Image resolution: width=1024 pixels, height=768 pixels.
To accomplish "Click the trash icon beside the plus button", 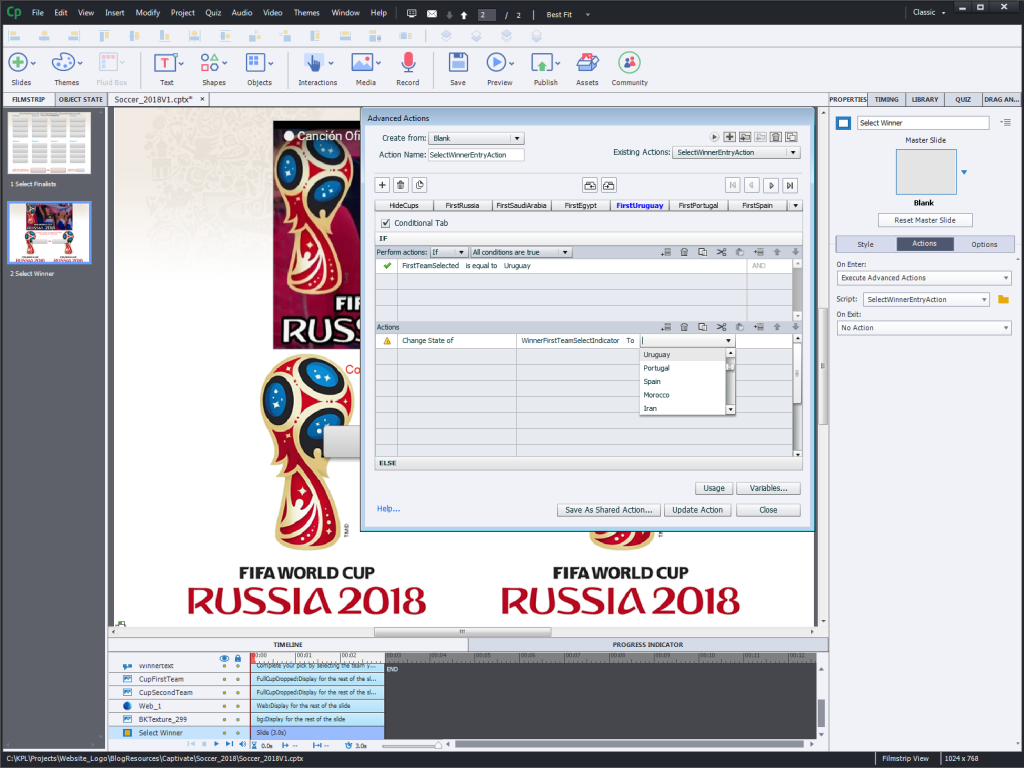I will (x=401, y=185).
